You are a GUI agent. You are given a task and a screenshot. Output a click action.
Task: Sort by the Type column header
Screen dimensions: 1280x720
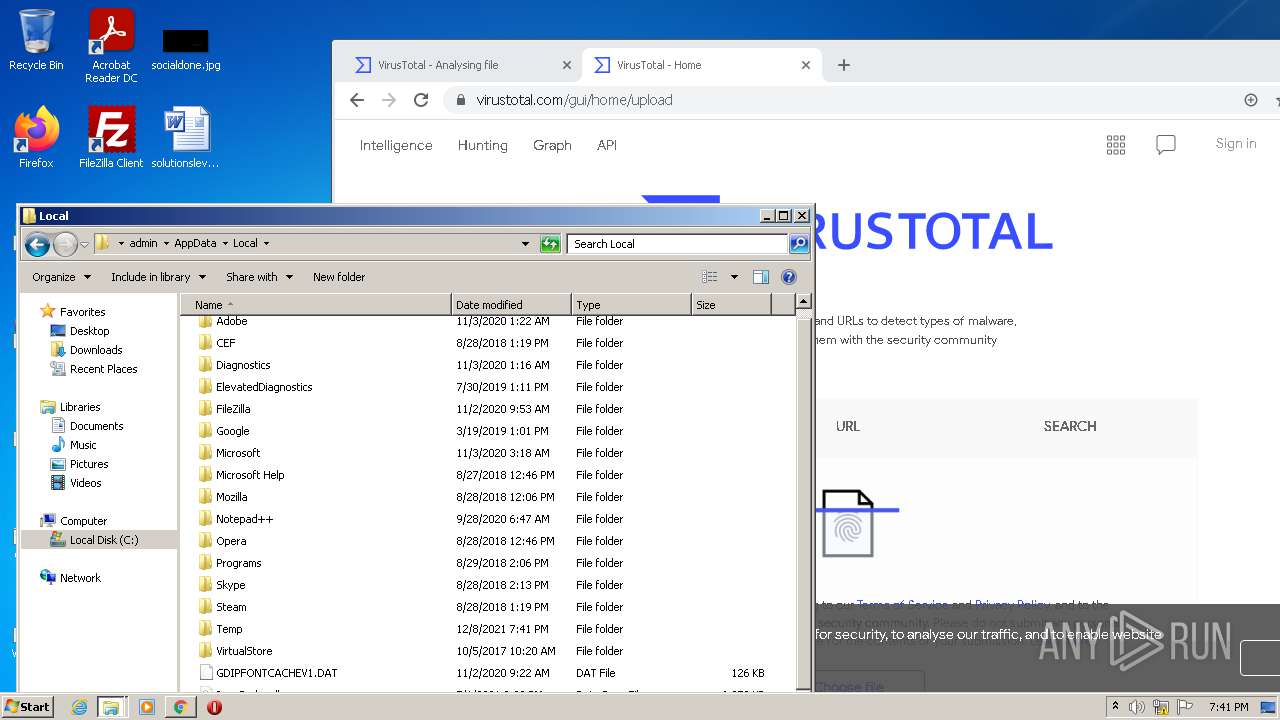[x=631, y=305]
